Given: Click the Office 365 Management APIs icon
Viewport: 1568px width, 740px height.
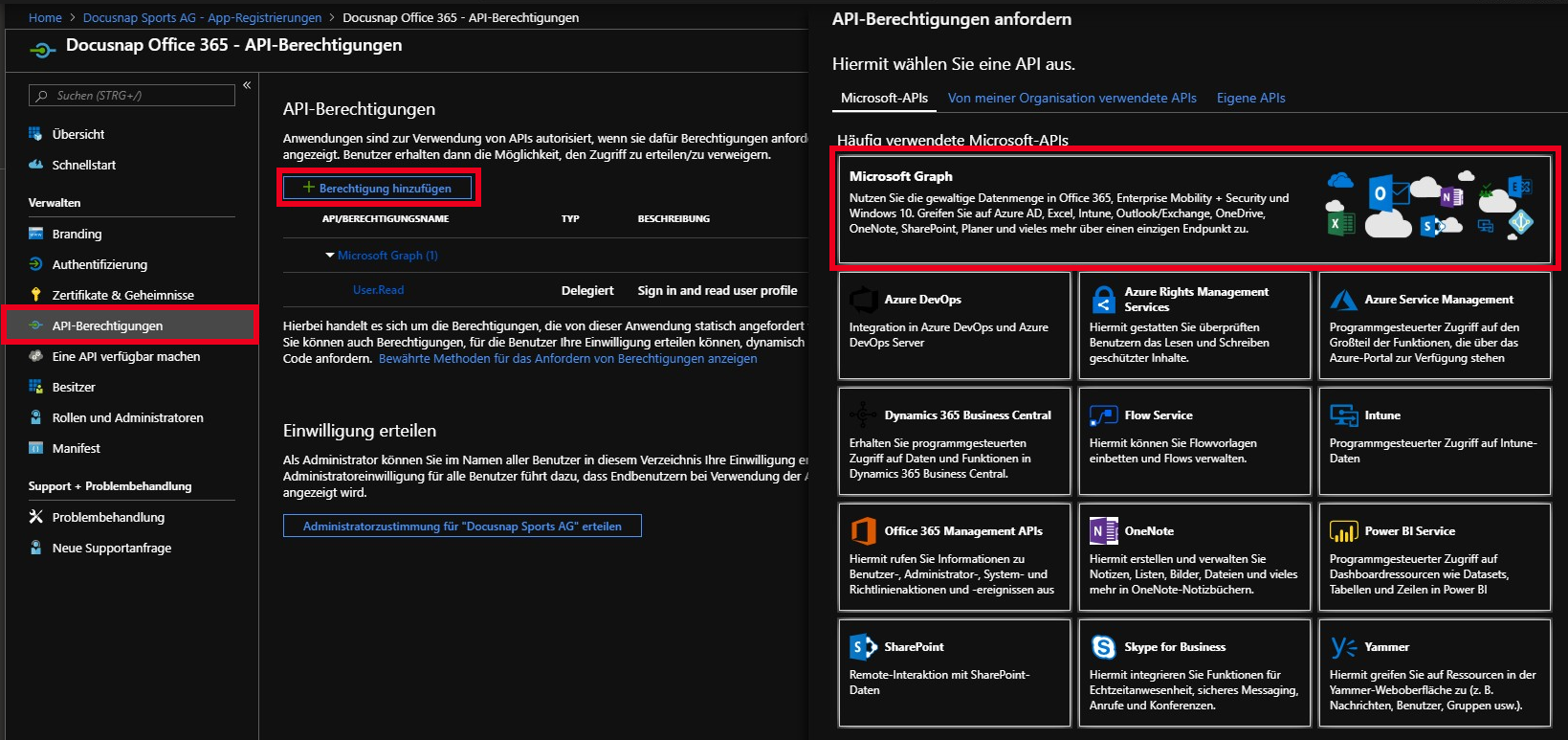Looking at the screenshot, I should (x=864, y=530).
